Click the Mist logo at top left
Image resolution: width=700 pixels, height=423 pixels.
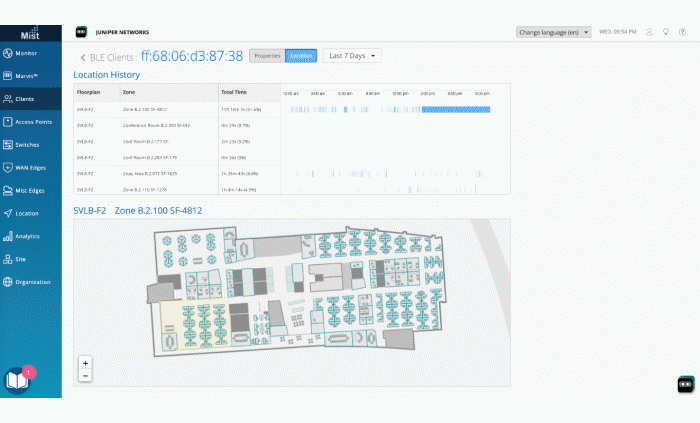click(x=30, y=33)
